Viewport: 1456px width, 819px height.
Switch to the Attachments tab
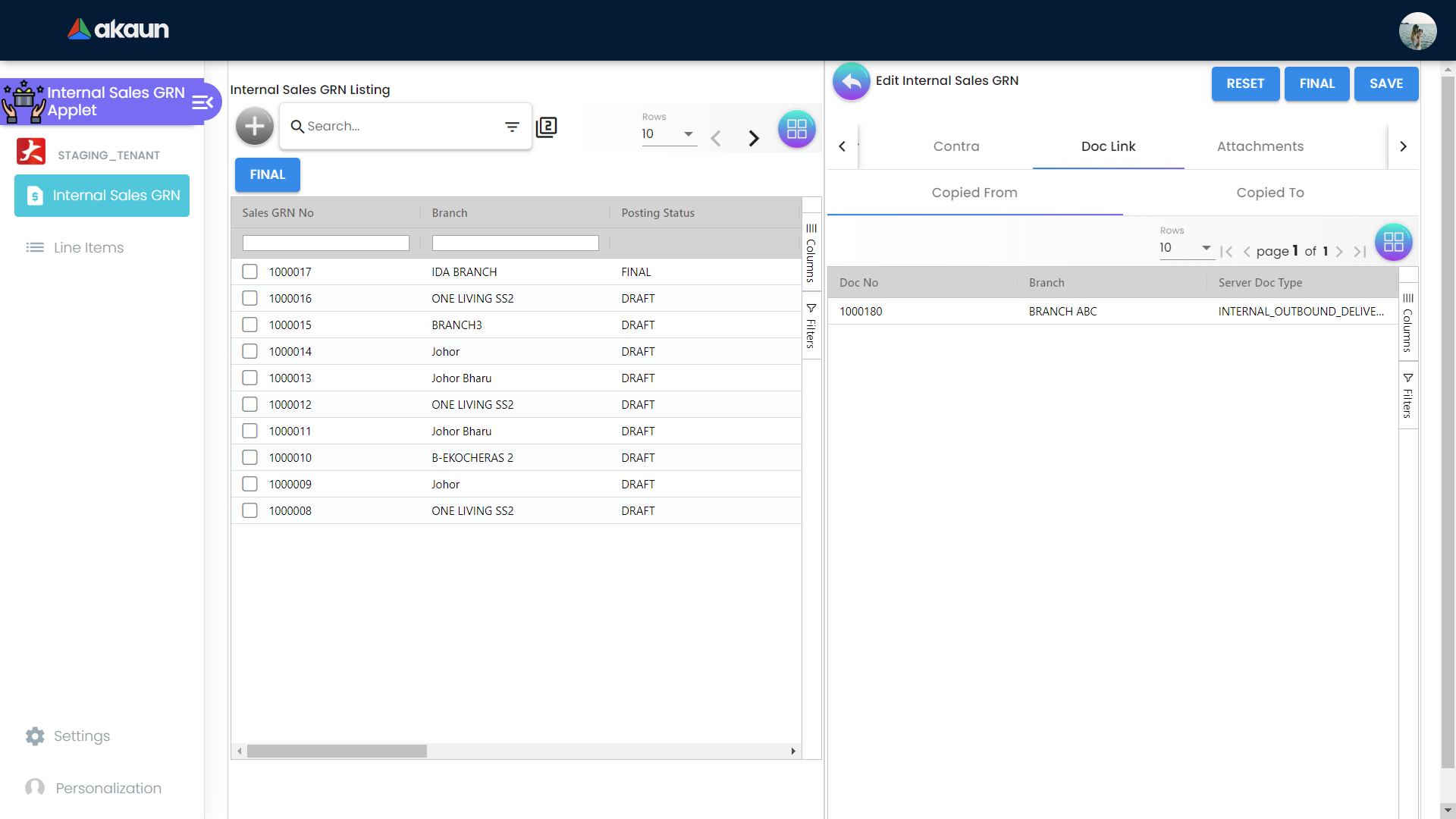(x=1260, y=146)
